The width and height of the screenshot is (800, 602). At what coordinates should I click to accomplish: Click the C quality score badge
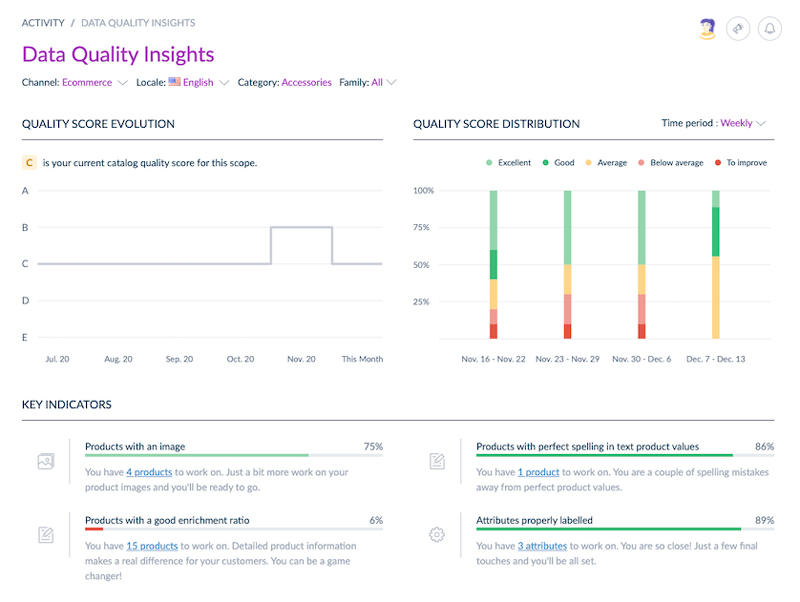coord(29,163)
